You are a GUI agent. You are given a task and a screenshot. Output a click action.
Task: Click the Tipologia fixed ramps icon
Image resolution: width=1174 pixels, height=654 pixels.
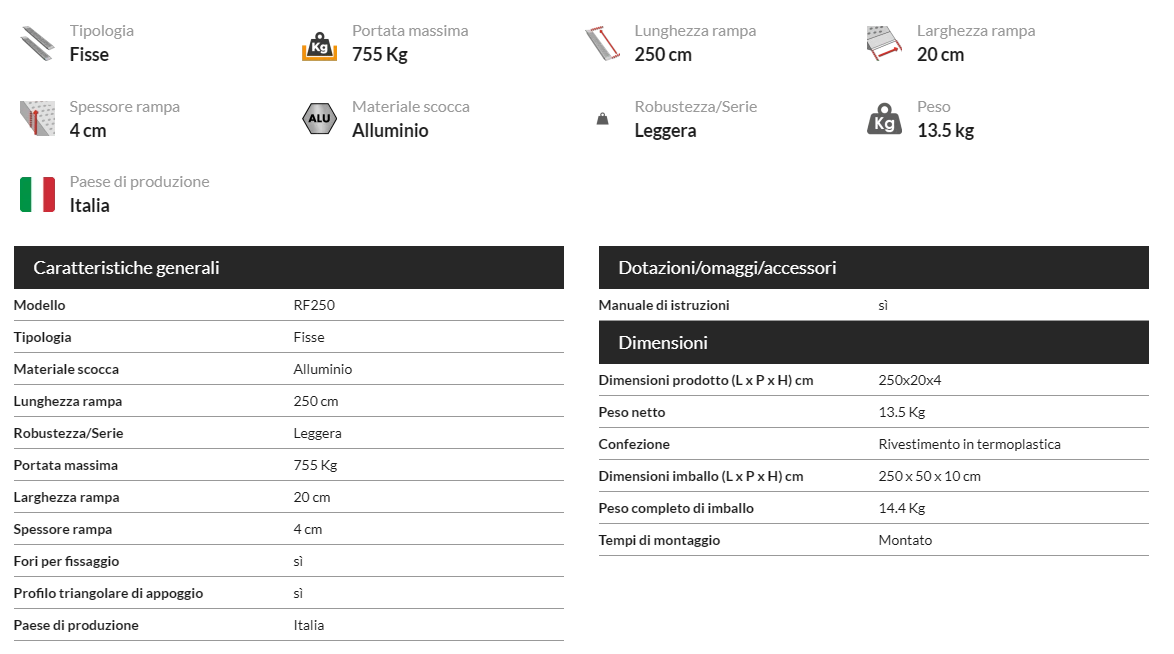pos(37,43)
